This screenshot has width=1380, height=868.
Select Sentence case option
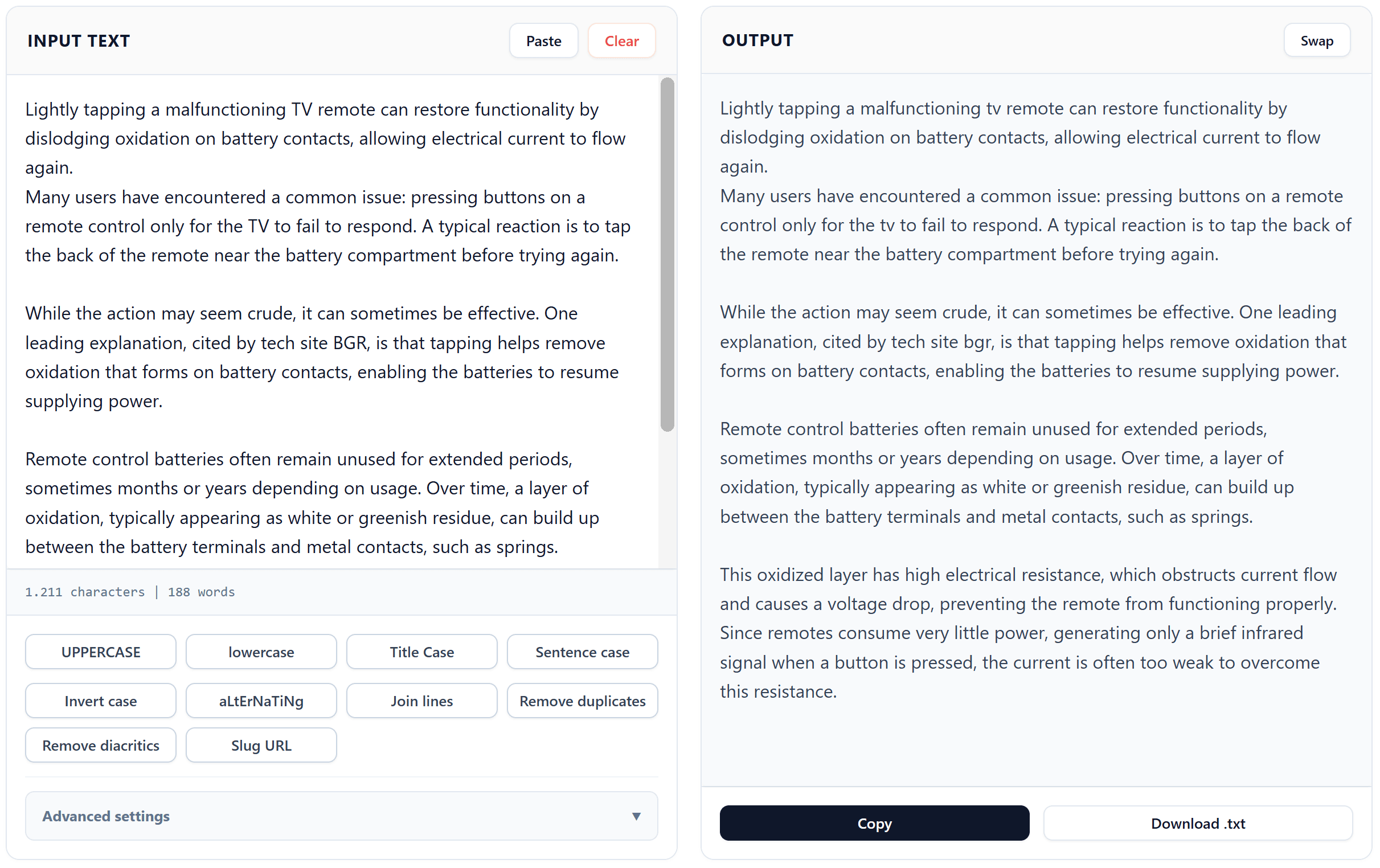(582, 652)
